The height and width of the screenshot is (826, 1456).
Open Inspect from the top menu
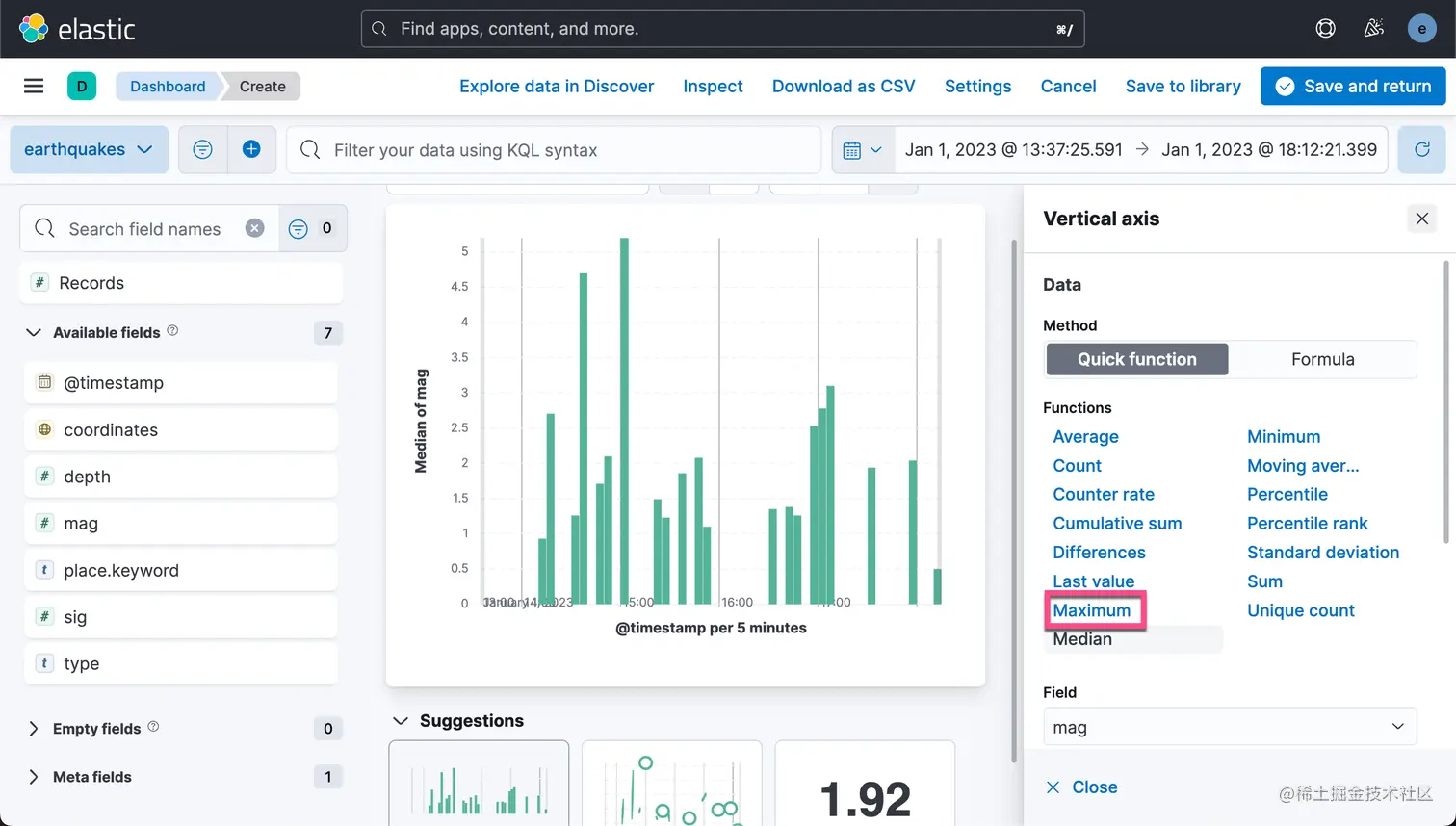tap(713, 86)
